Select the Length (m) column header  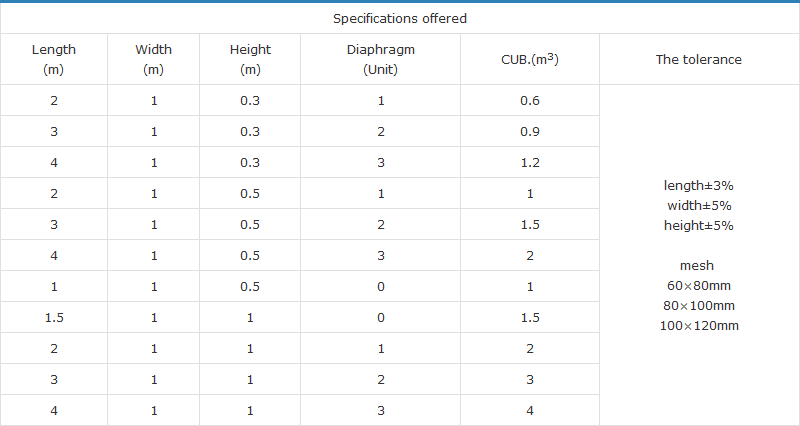54,59
